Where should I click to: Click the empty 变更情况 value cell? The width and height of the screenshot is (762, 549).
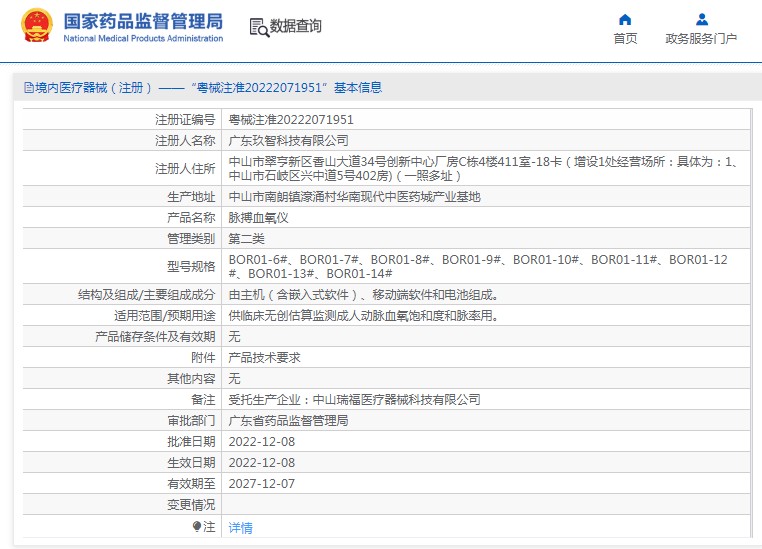click(x=486, y=505)
